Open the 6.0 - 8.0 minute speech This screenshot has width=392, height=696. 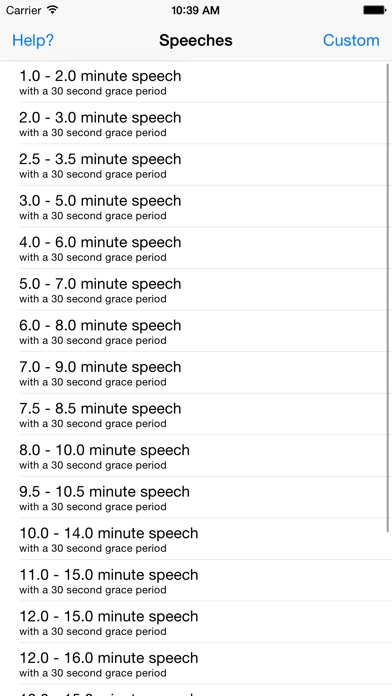[196, 331]
